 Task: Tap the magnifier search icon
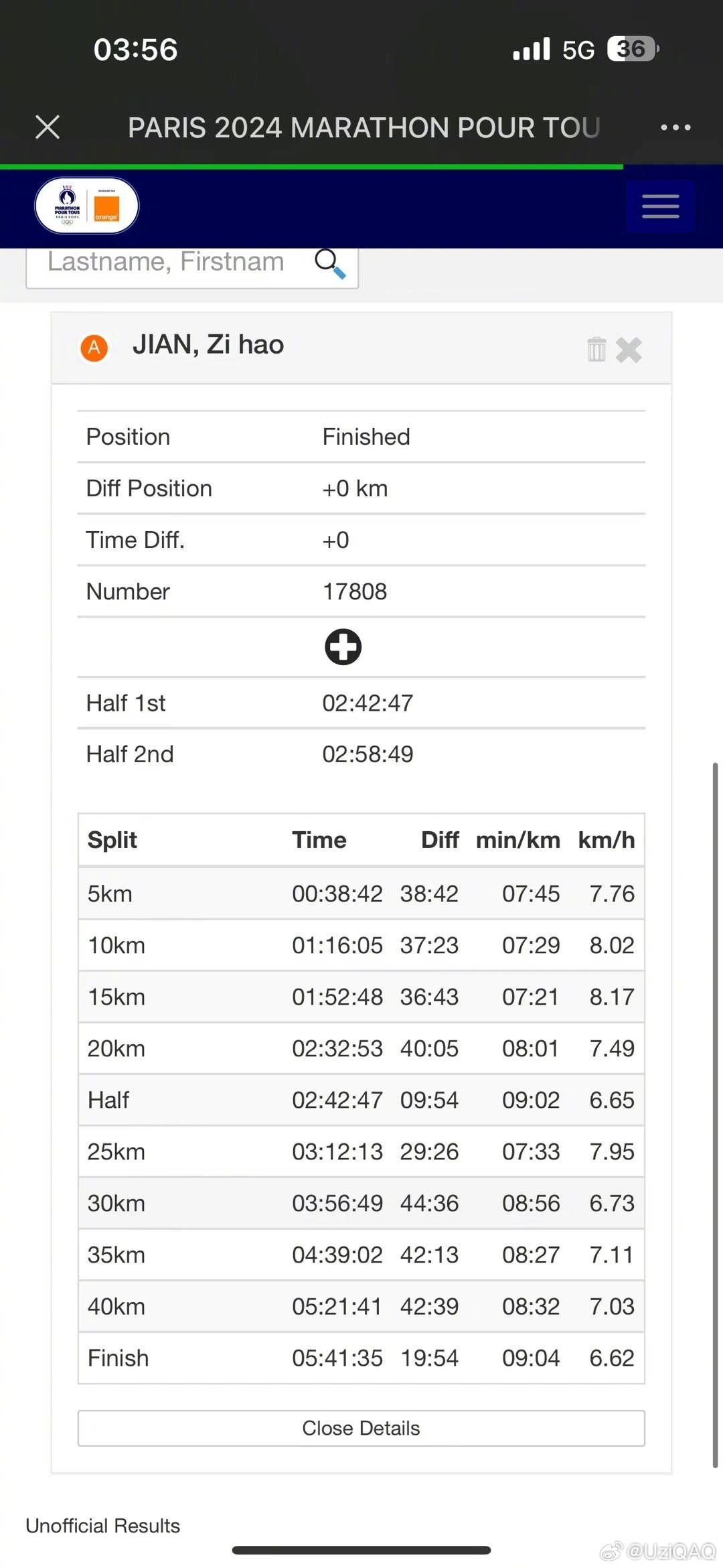point(330,263)
